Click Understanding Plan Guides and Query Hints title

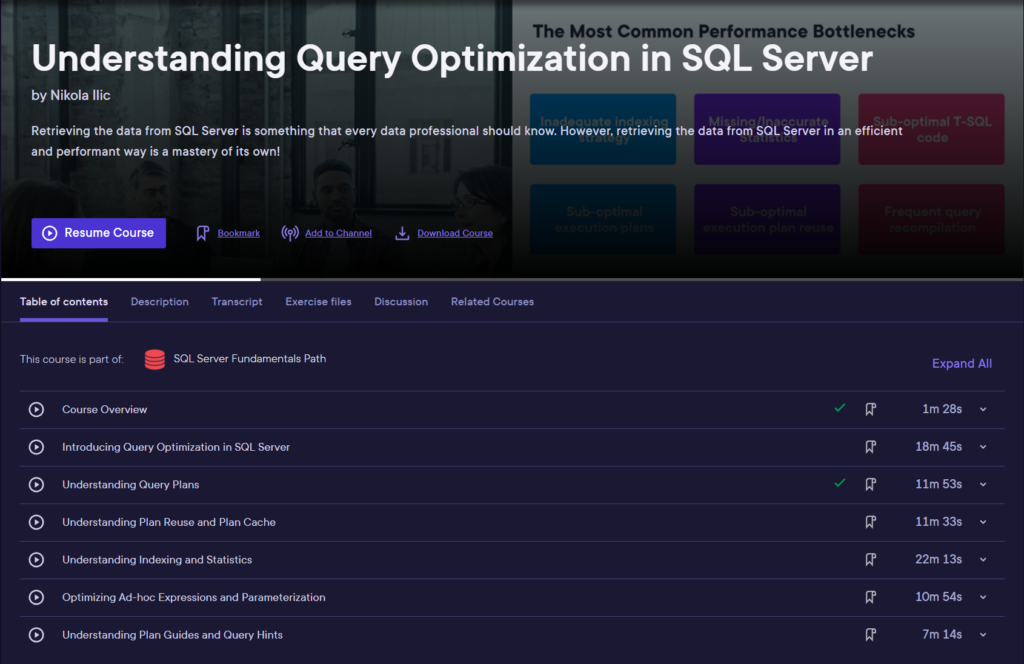[172, 635]
